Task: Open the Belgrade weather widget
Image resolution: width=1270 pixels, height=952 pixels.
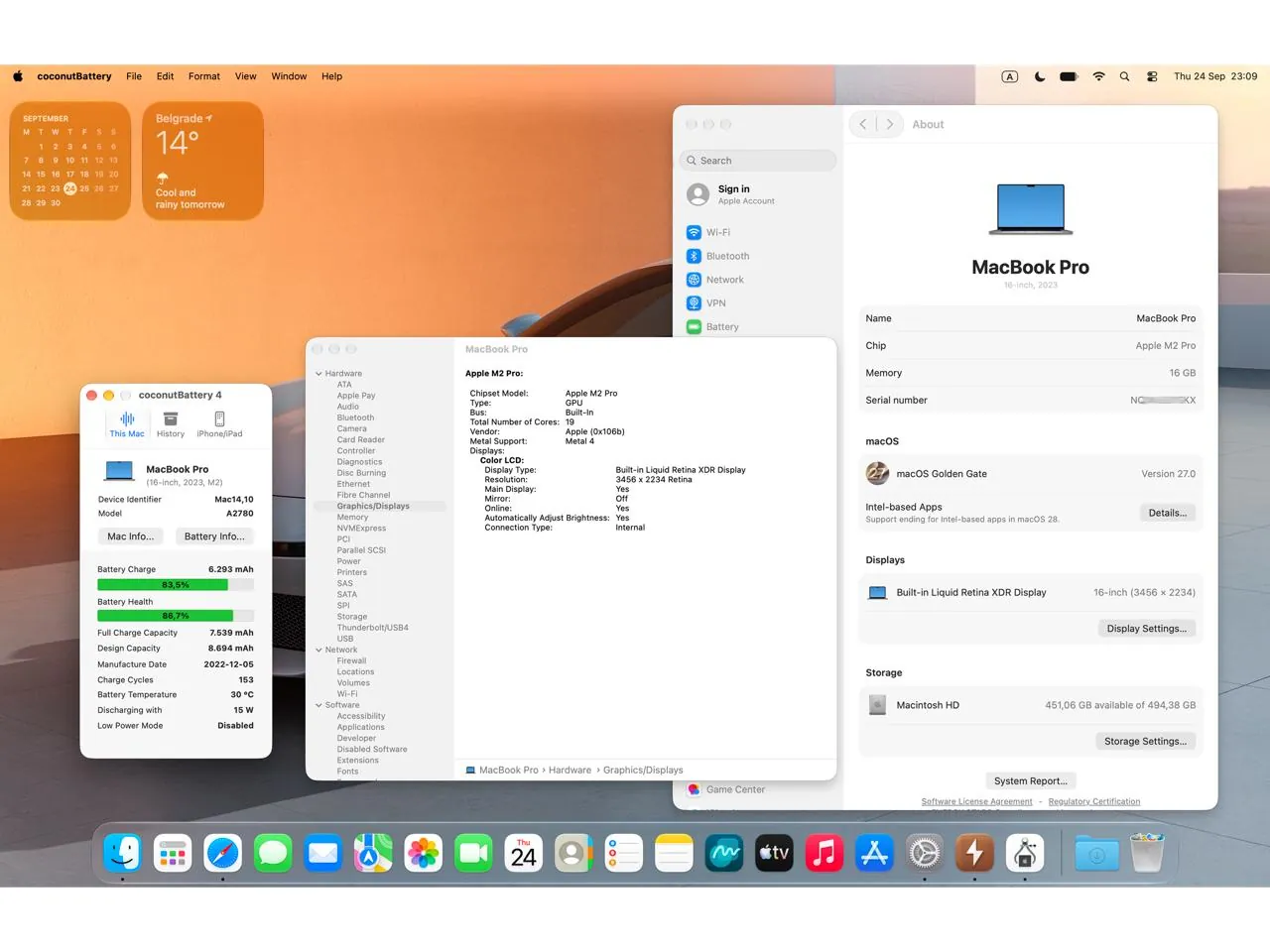Action: coord(203,161)
